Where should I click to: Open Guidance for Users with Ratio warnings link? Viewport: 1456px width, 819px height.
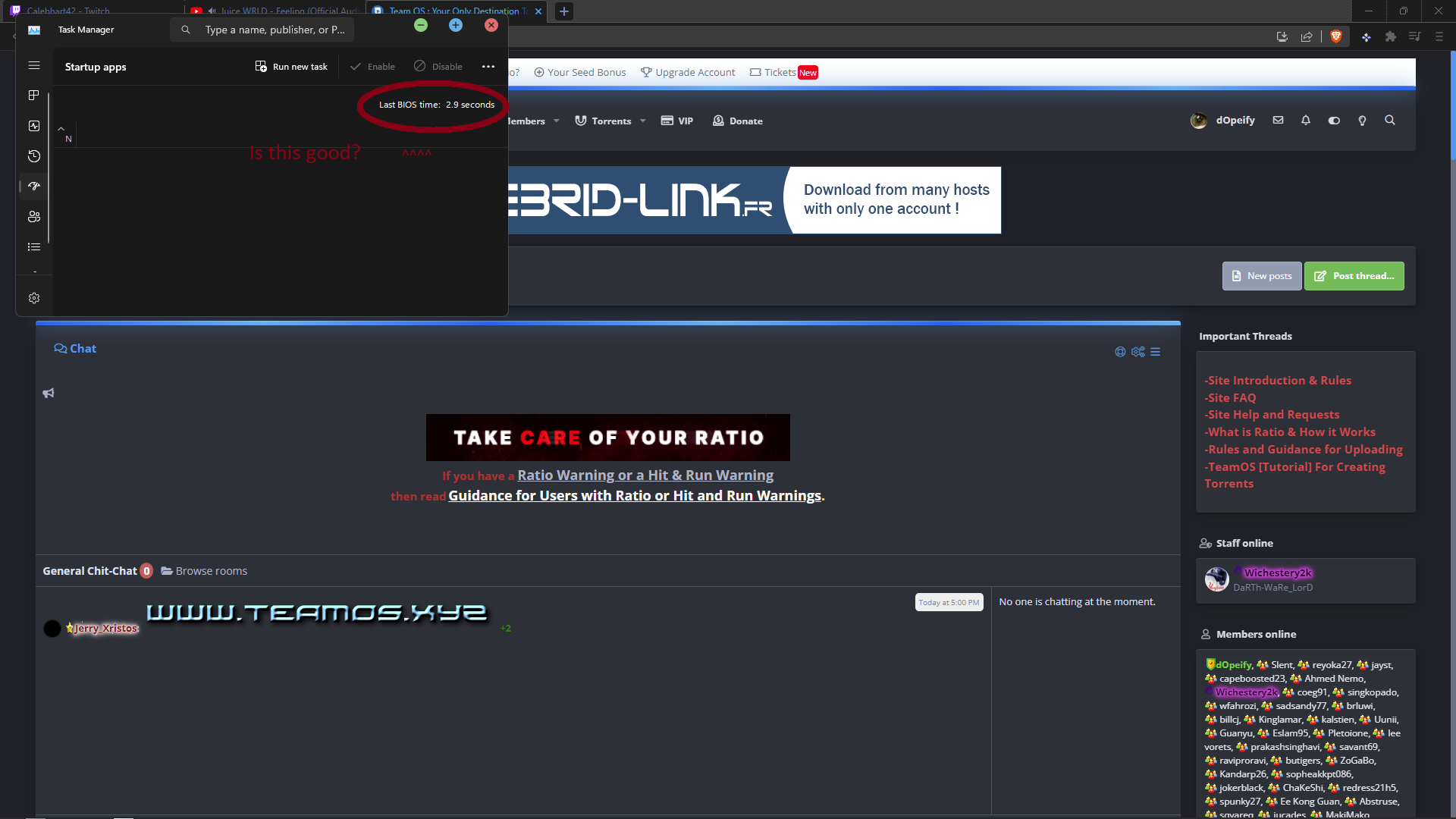(635, 496)
